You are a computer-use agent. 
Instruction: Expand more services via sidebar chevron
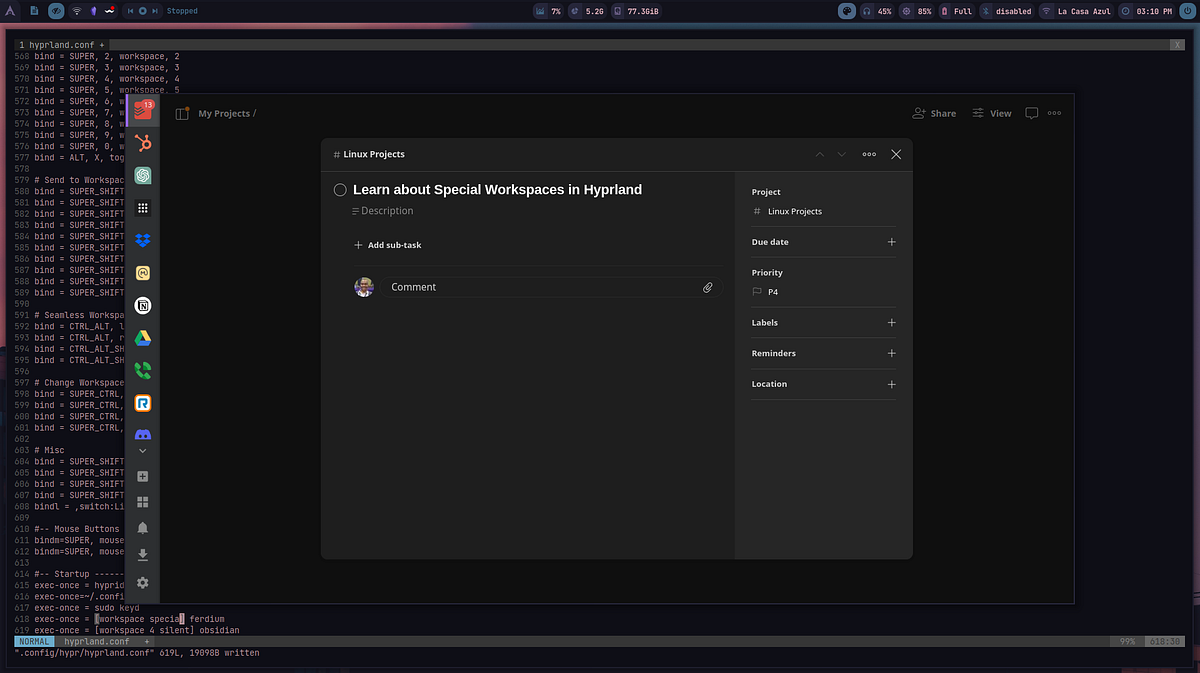coord(142,450)
